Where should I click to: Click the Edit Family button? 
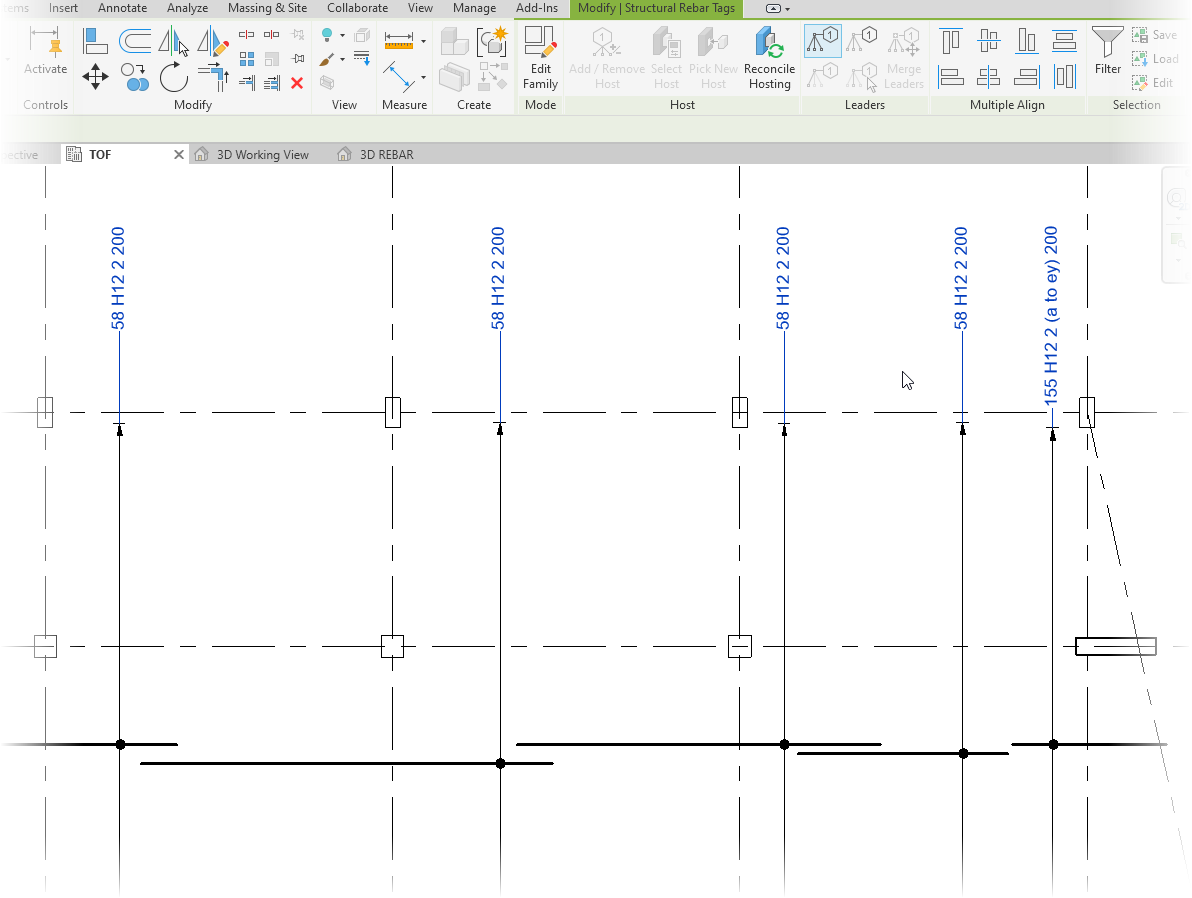click(x=540, y=58)
